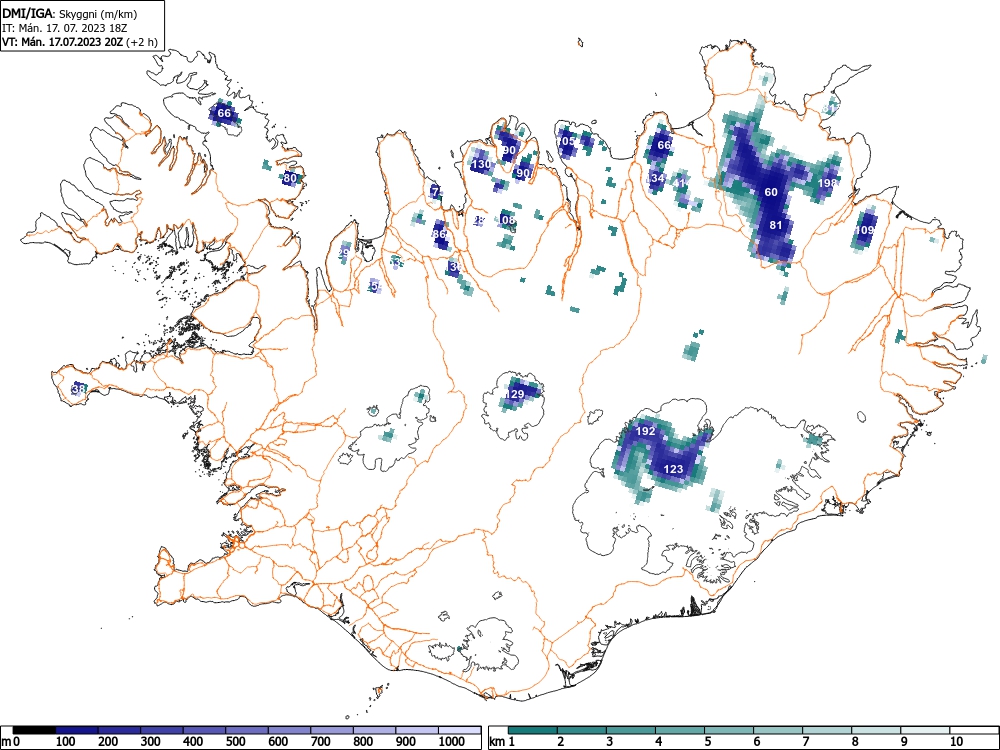The height and width of the screenshot is (750, 1000).
Task: Click the 4 label in the km legend
Action: (659, 741)
